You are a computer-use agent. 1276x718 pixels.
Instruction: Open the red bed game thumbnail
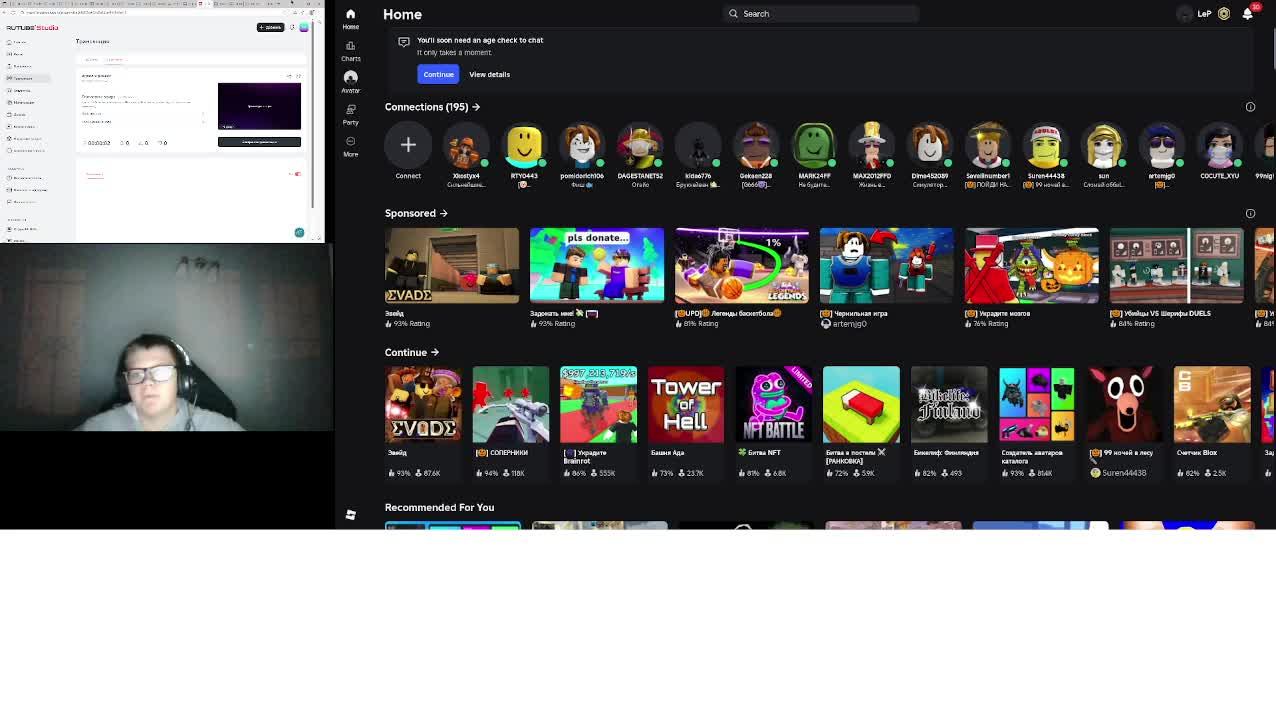coord(861,404)
